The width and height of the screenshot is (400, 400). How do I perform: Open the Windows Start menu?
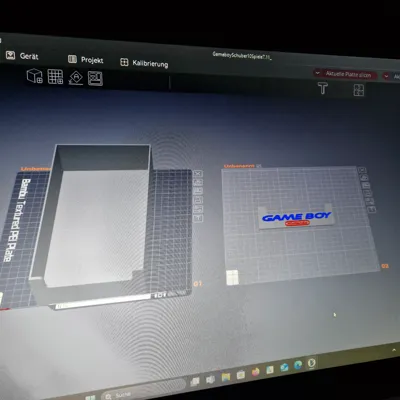coord(90,397)
